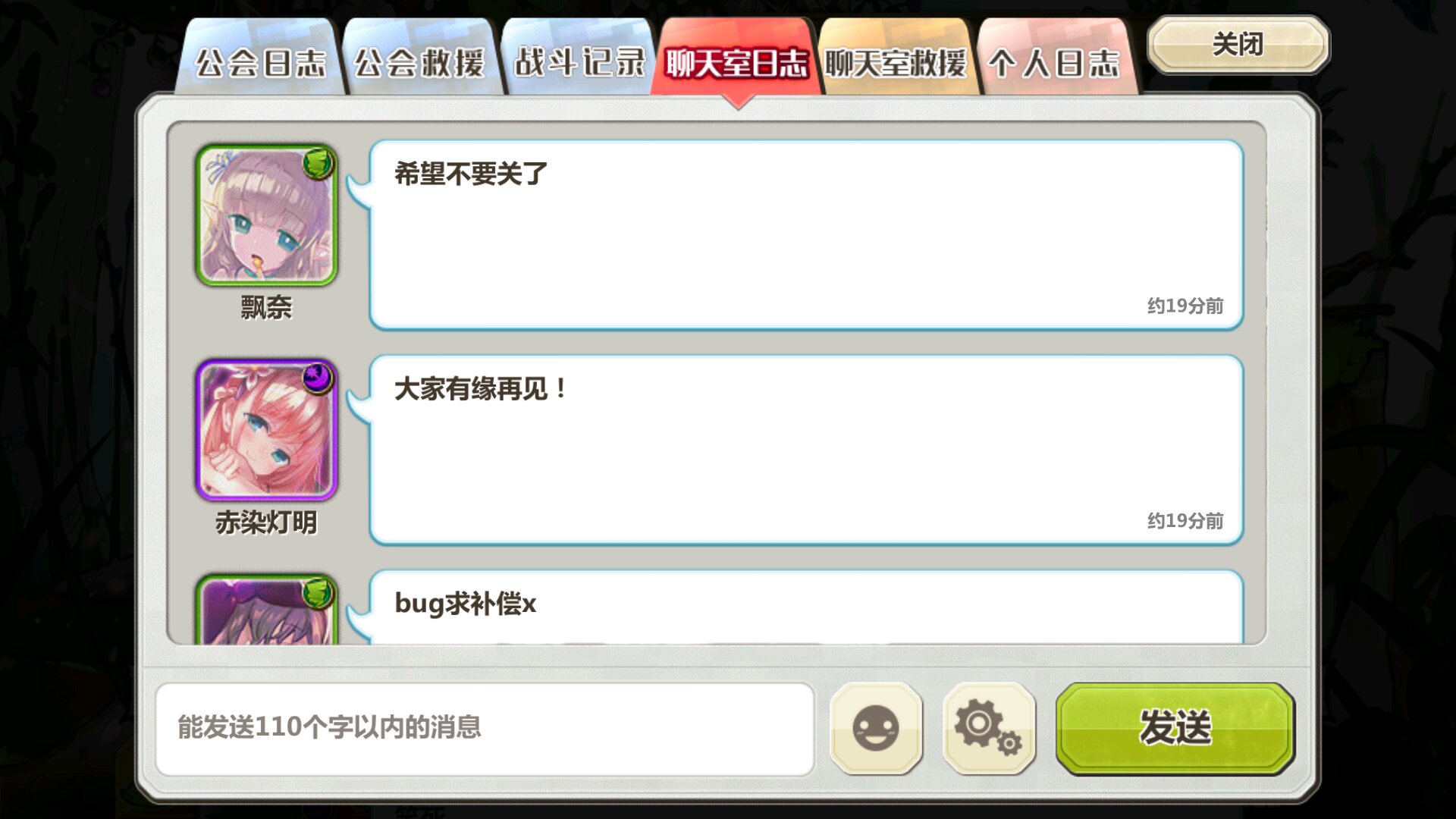Open chat settings gear icon
1456x819 pixels.
click(x=989, y=728)
